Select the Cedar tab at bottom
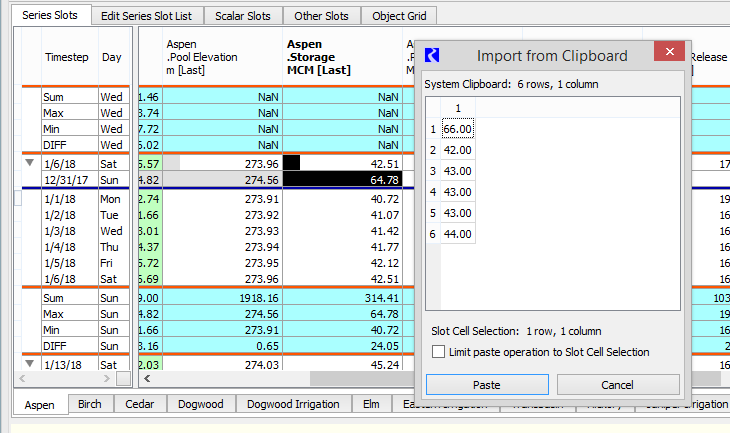This screenshot has height=433, width=730. 141,404
